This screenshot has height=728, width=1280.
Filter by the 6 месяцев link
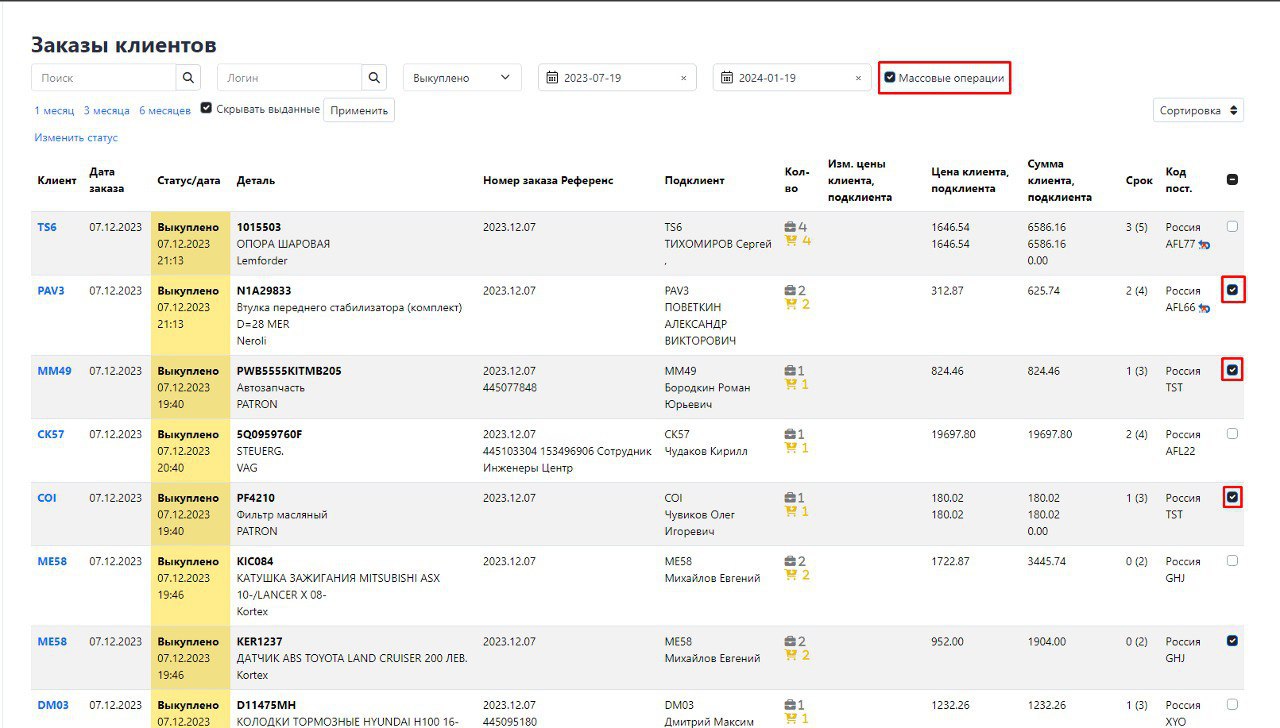coord(165,111)
